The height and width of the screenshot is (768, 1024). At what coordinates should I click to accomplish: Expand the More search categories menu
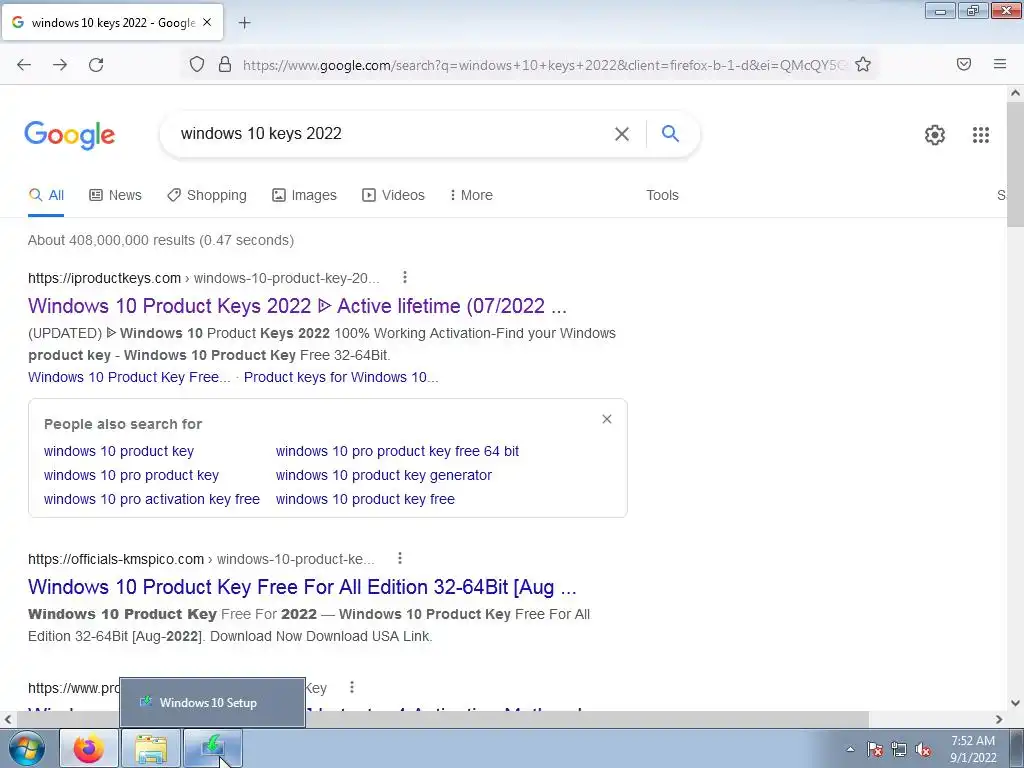pyautogui.click(x=471, y=195)
